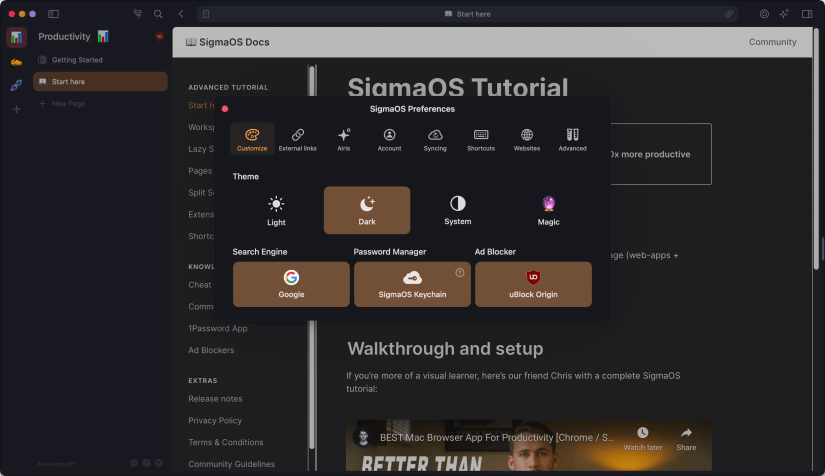
Task: Click the address bar showing Start here
Action: click(x=467, y=14)
